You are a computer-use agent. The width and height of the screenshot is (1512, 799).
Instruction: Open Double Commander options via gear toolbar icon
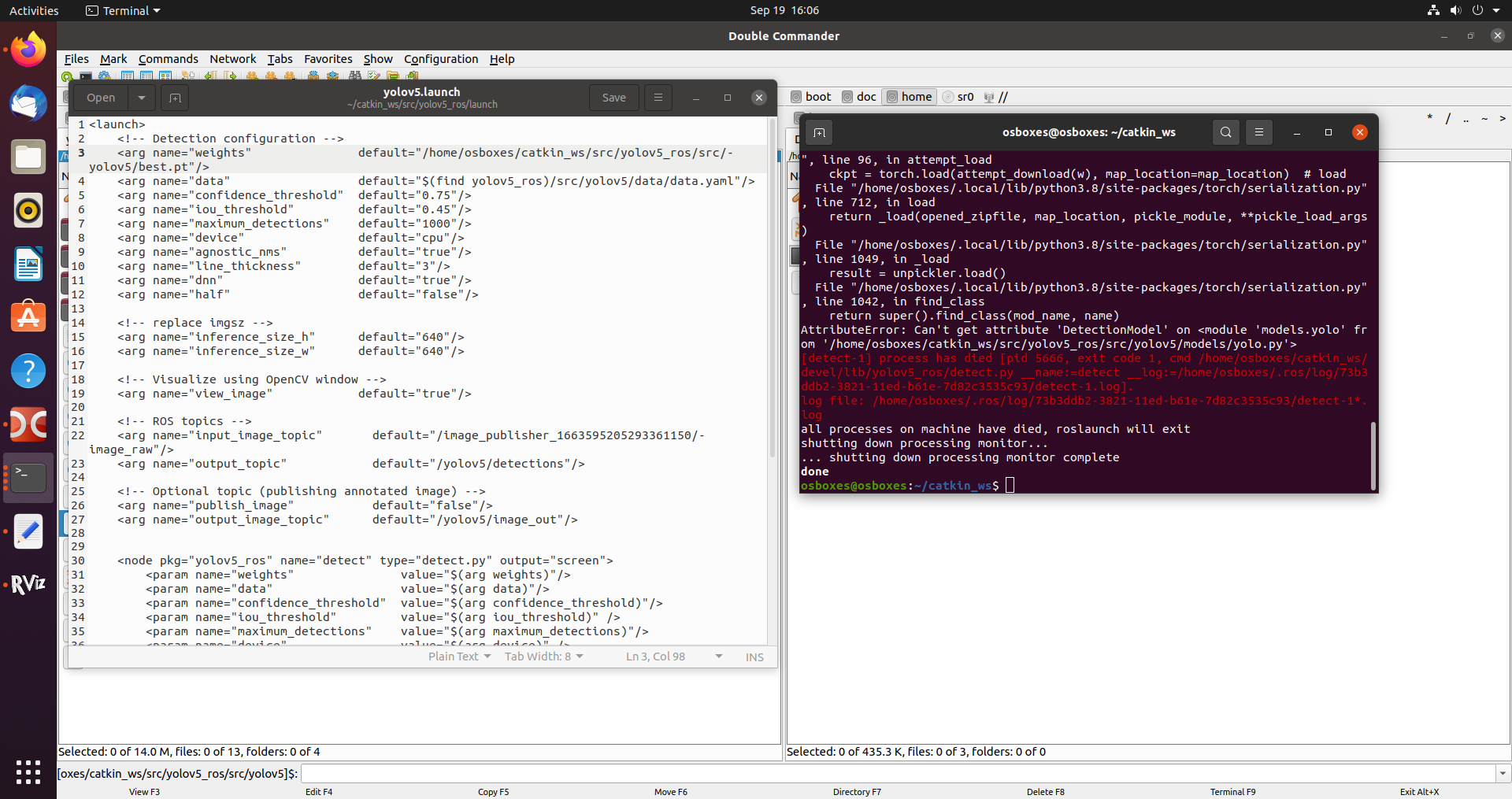click(x=104, y=76)
